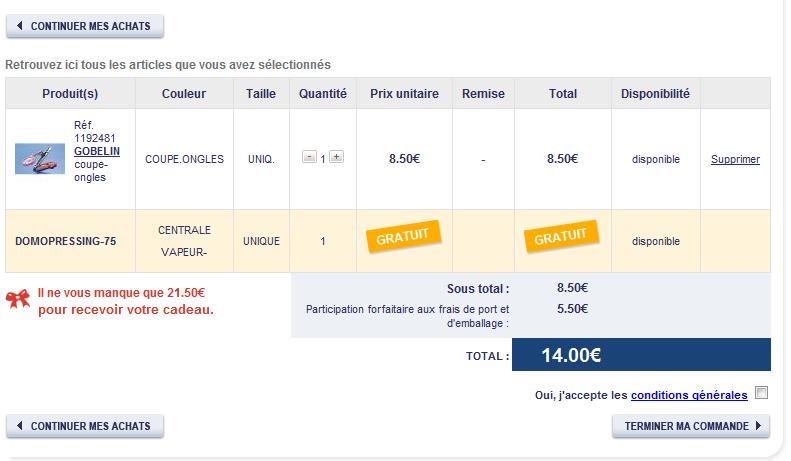Click the red gift bow icon
Screen dimensions: 791x461
point(18,299)
